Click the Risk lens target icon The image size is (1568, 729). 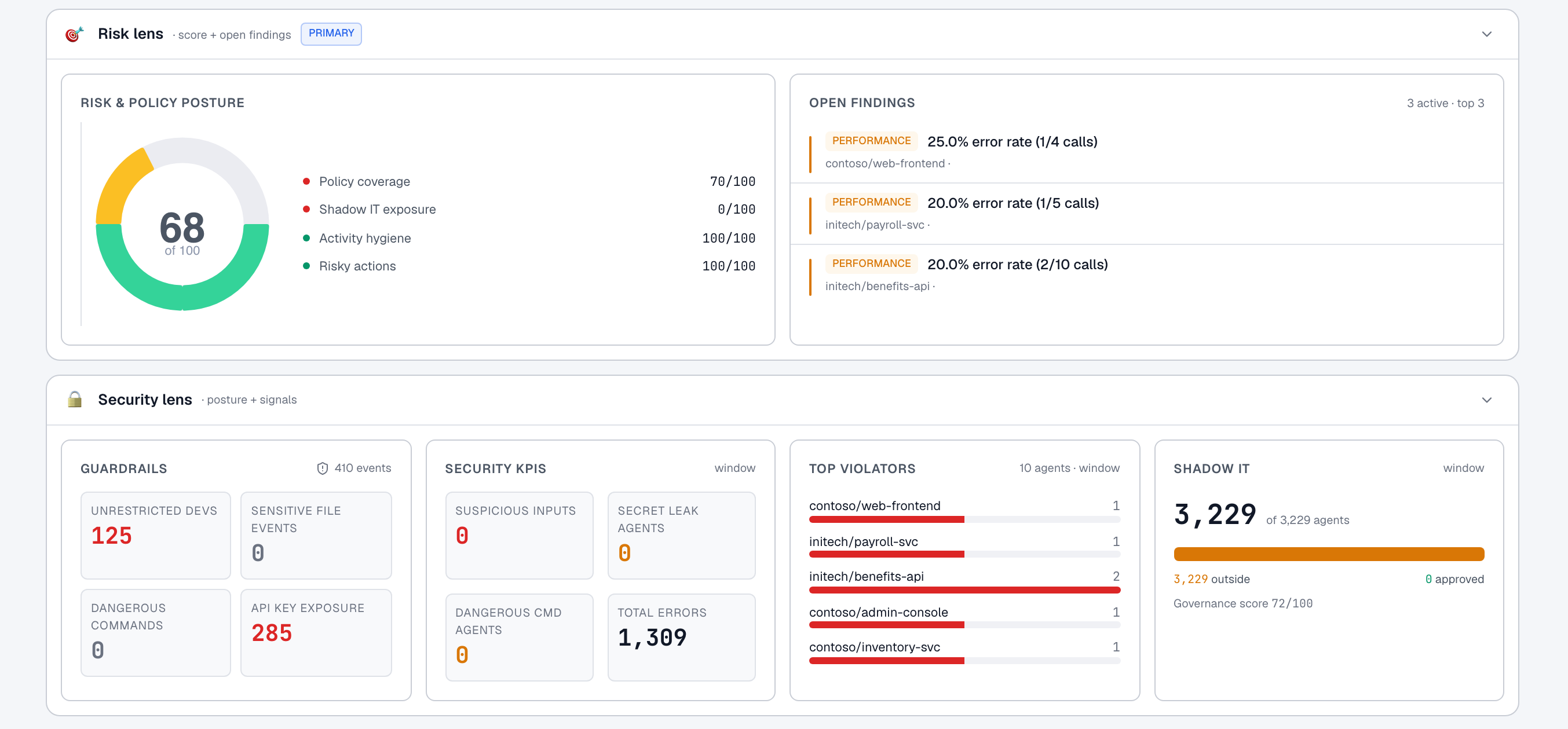(x=74, y=34)
